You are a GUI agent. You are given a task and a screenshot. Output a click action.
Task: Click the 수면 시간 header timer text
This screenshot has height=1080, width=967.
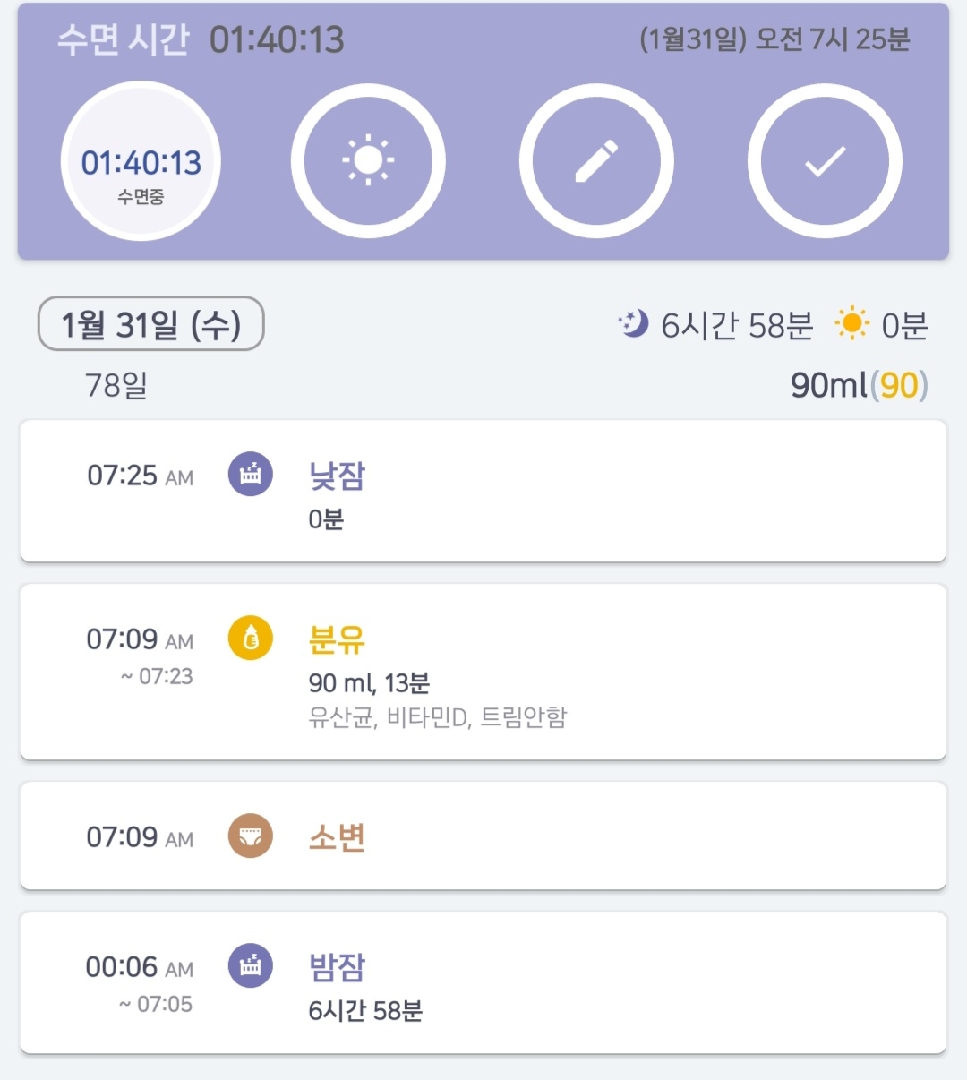pos(200,41)
